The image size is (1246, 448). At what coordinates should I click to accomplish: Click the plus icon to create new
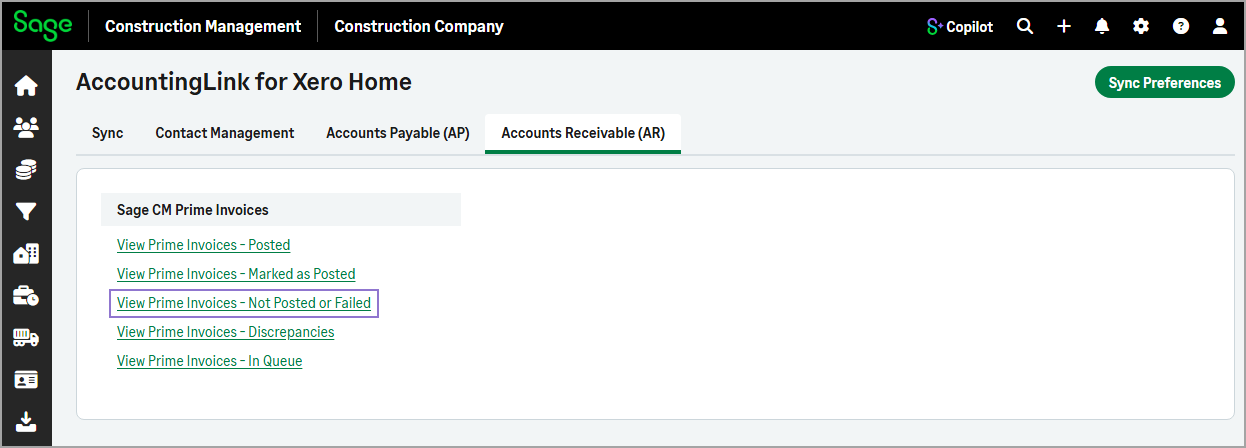pos(1064,27)
